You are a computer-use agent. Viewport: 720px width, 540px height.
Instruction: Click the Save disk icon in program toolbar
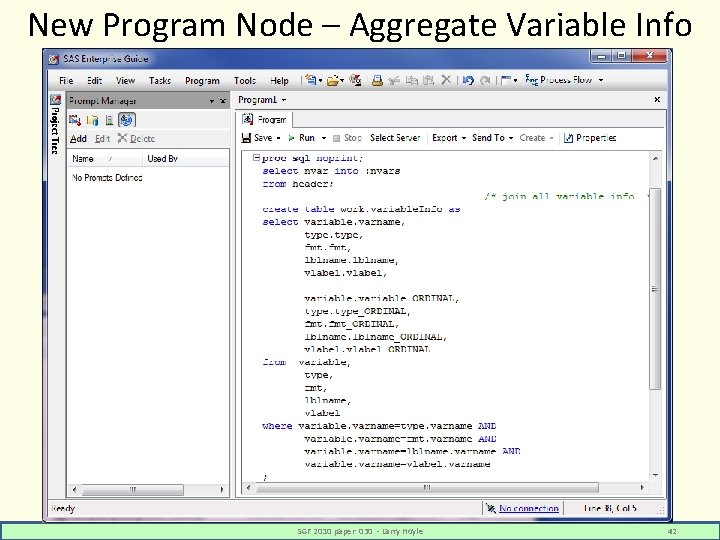(x=247, y=138)
